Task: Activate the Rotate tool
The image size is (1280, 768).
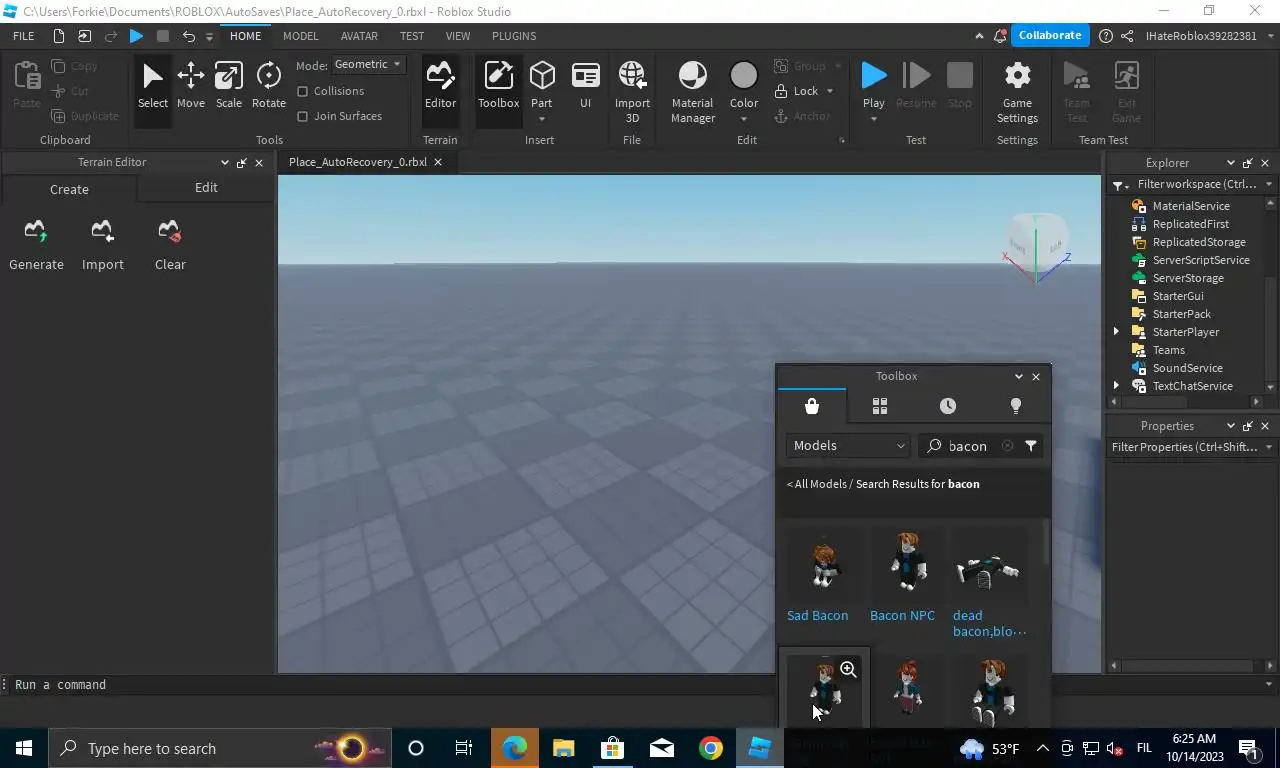Action: [268, 86]
